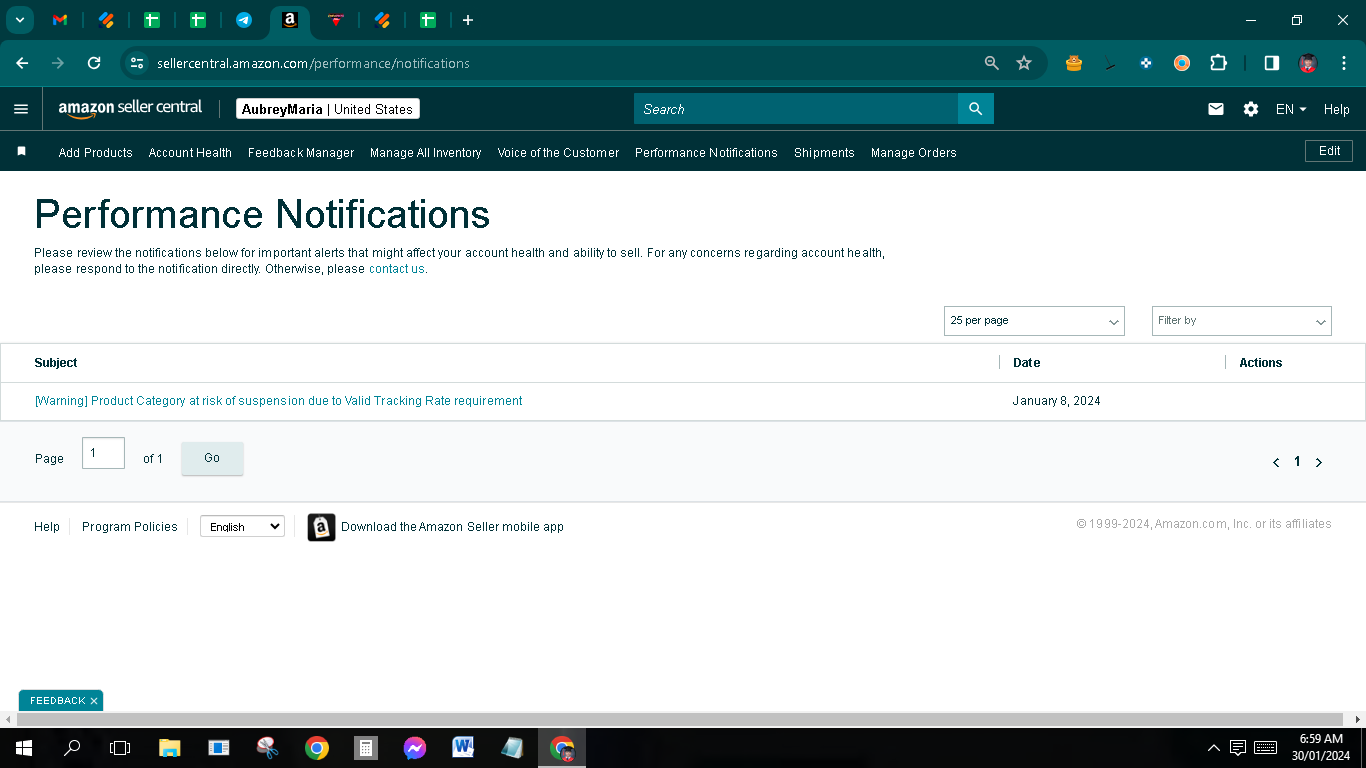Close the Feedback tab with the X
The height and width of the screenshot is (768, 1366).
[94, 701]
